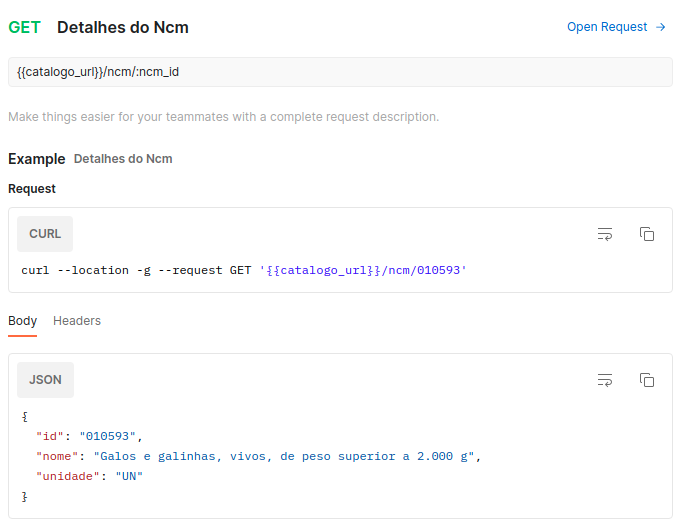Select the JSON format label
The width and height of the screenshot is (686, 532).
click(46, 380)
